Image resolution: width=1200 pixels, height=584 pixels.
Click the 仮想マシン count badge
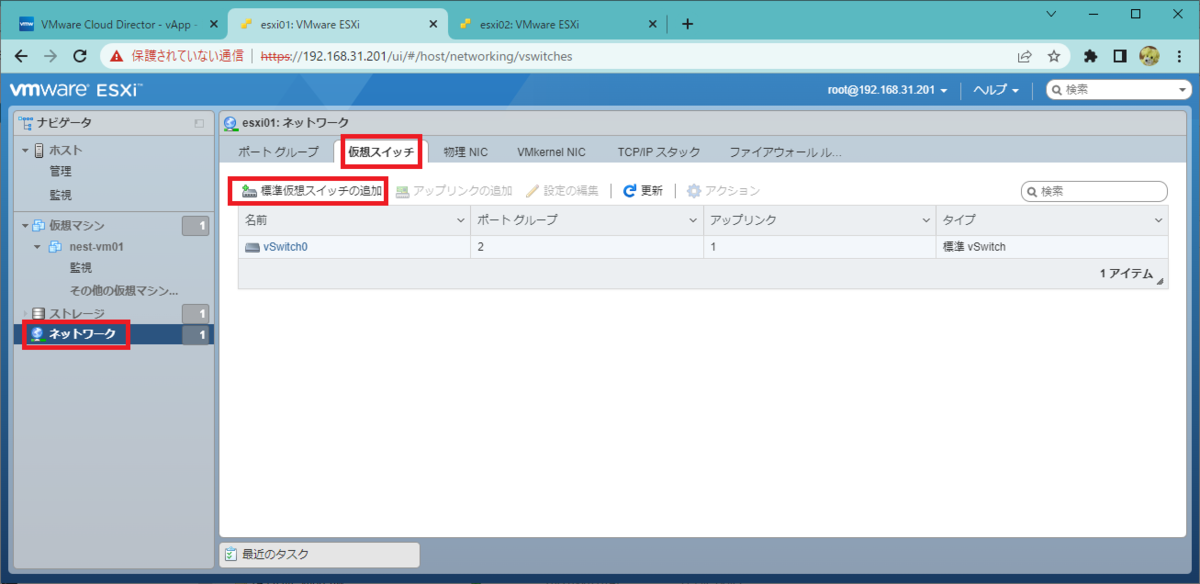[x=196, y=226]
